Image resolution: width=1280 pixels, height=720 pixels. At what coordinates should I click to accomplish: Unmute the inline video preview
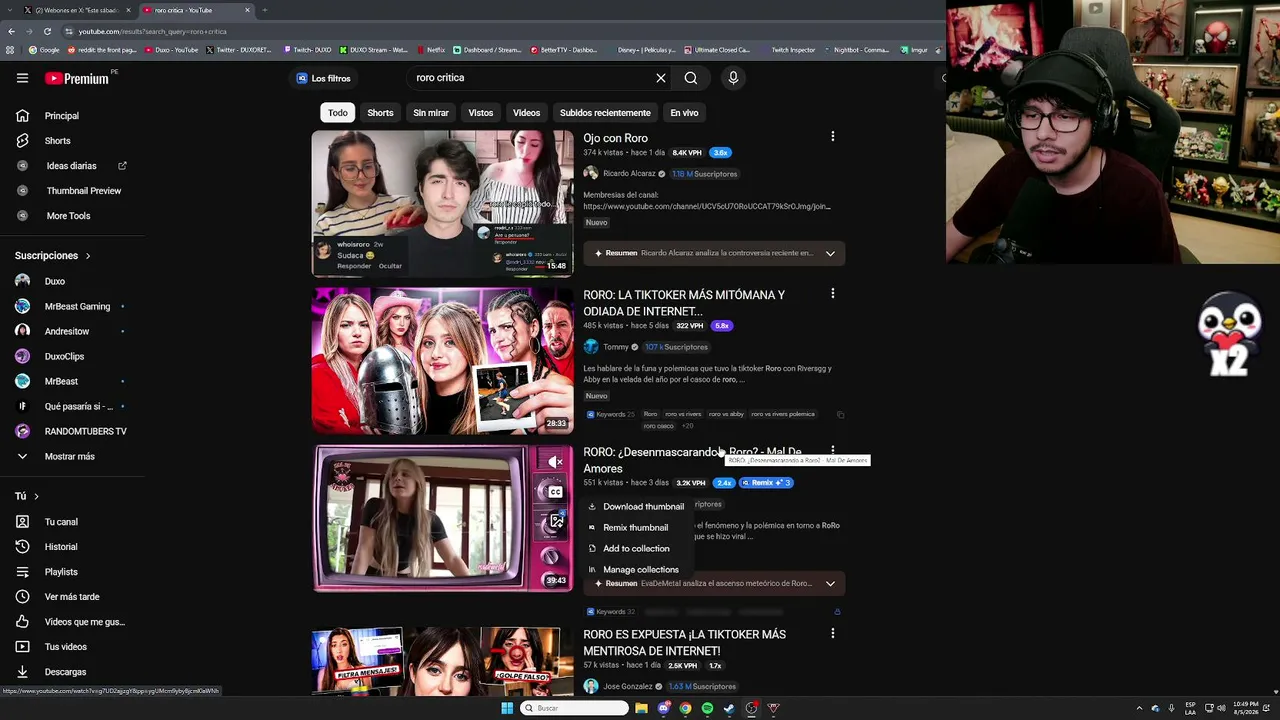(x=555, y=461)
